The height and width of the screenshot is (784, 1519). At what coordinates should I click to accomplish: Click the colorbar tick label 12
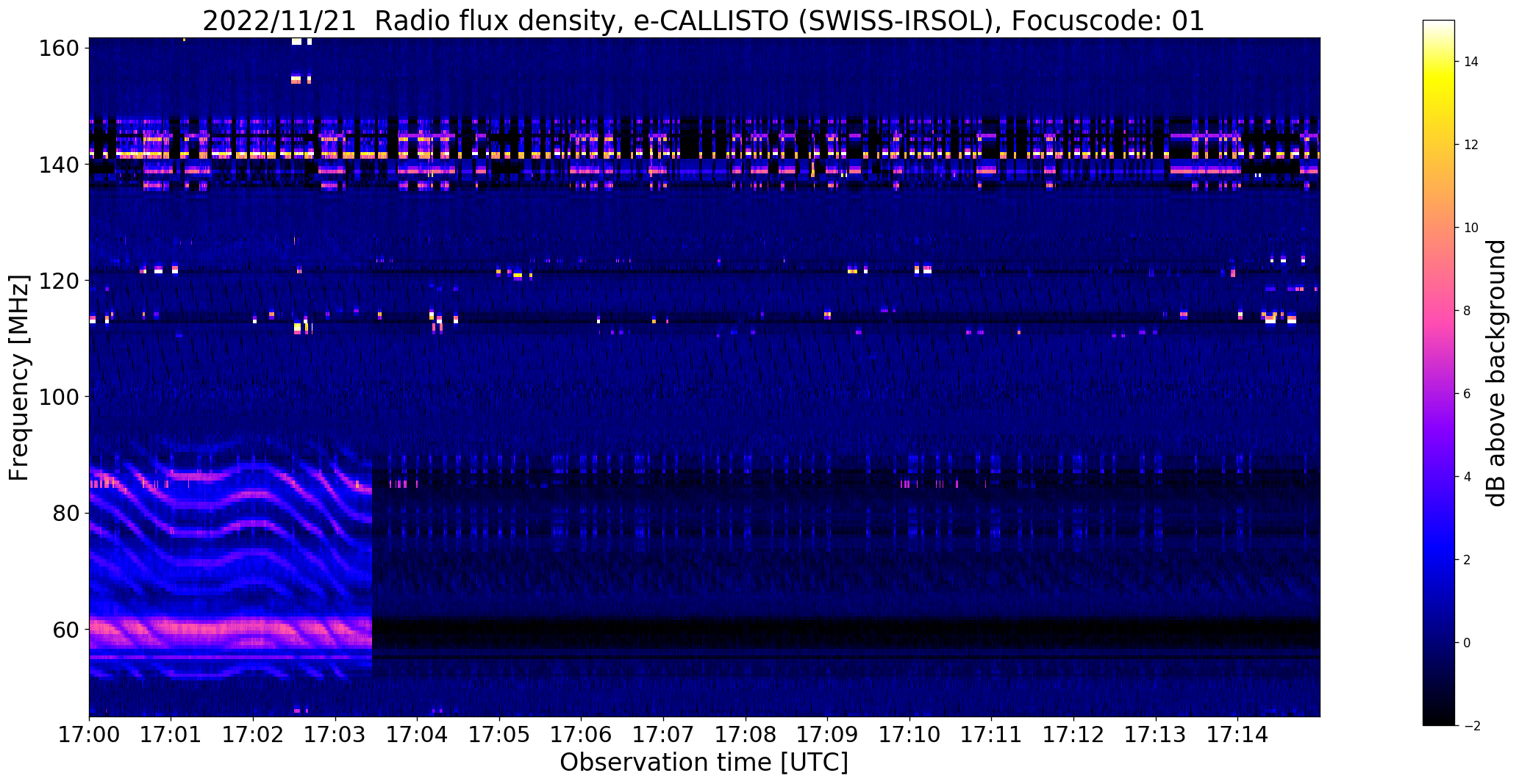[x=1471, y=145]
